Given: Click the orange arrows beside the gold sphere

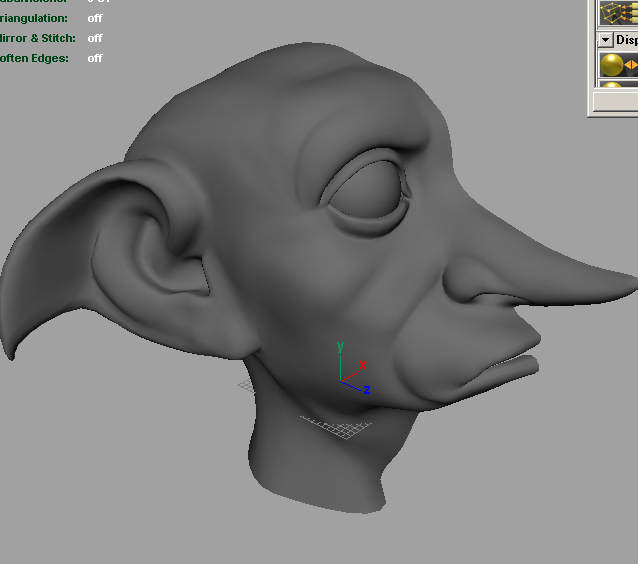Looking at the screenshot, I should pos(631,66).
